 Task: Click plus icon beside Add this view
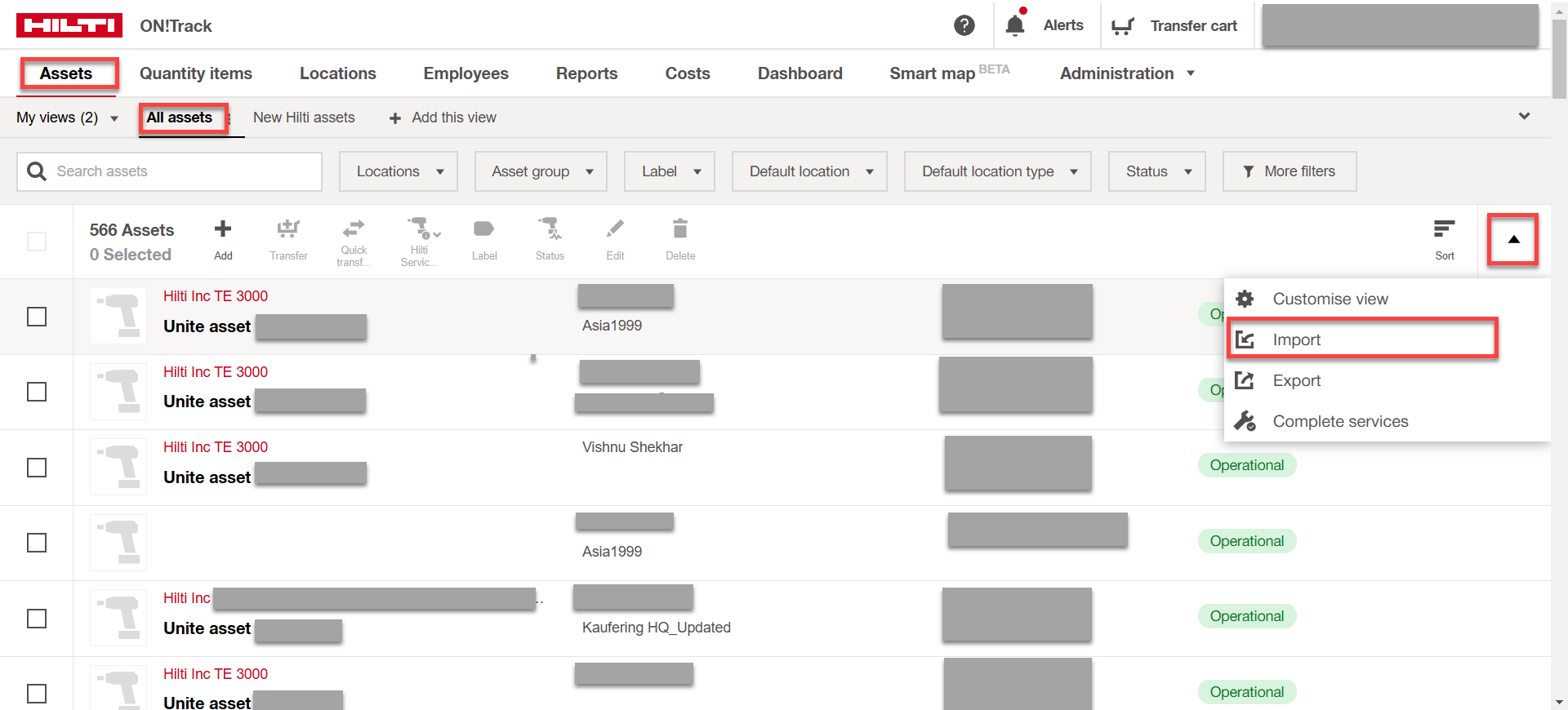[395, 118]
